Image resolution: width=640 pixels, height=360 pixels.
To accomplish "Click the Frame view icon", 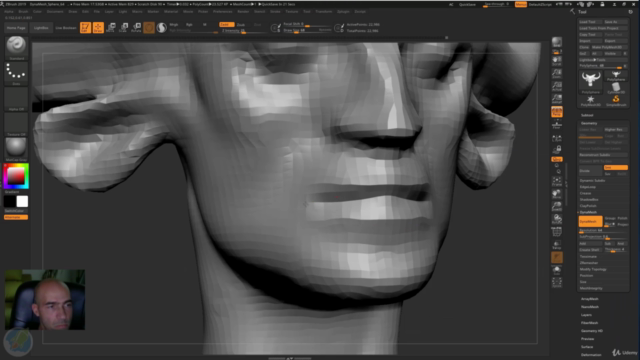I will (x=557, y=181).
